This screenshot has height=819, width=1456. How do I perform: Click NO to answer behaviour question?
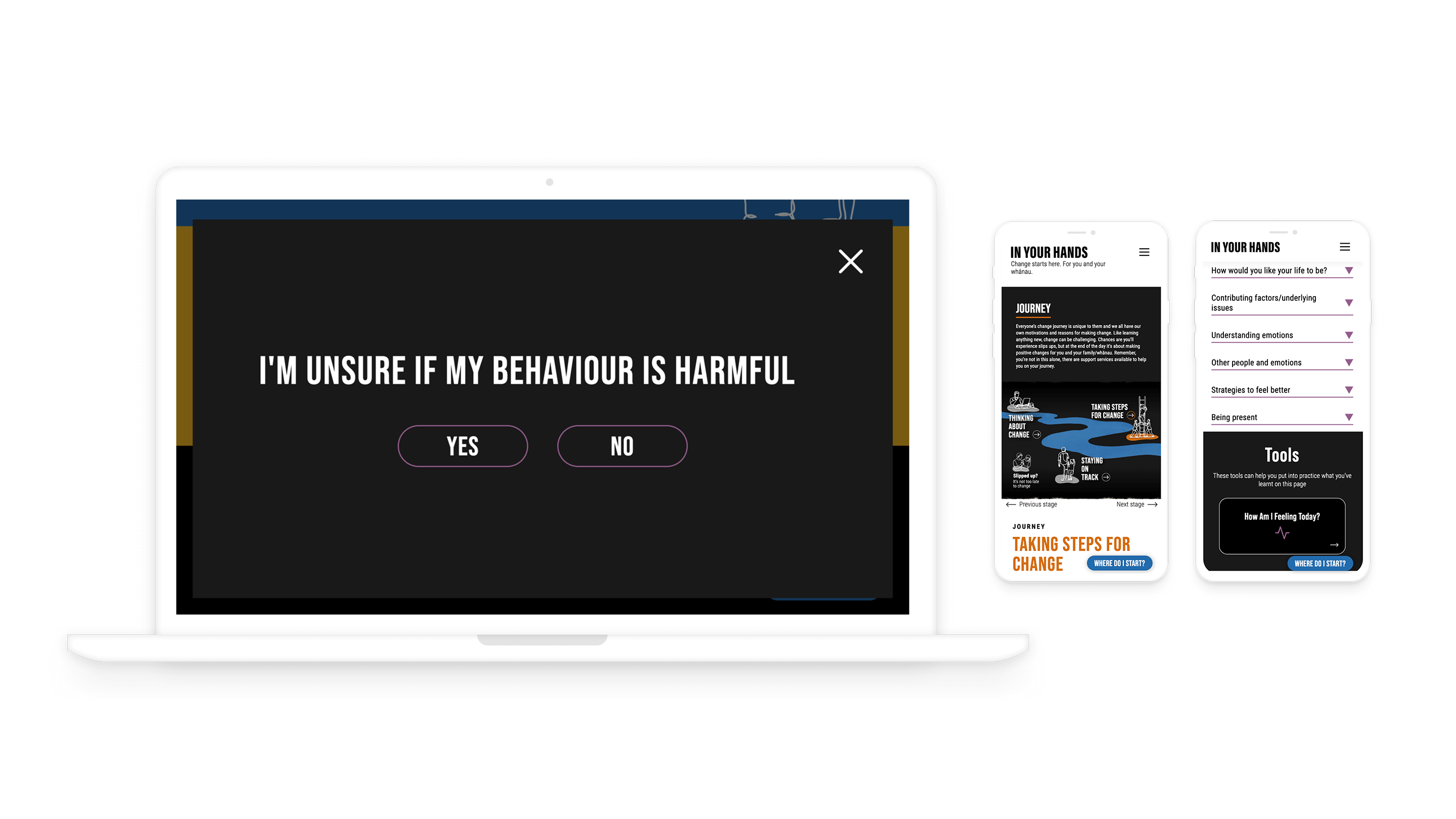(x=622, y=446)
